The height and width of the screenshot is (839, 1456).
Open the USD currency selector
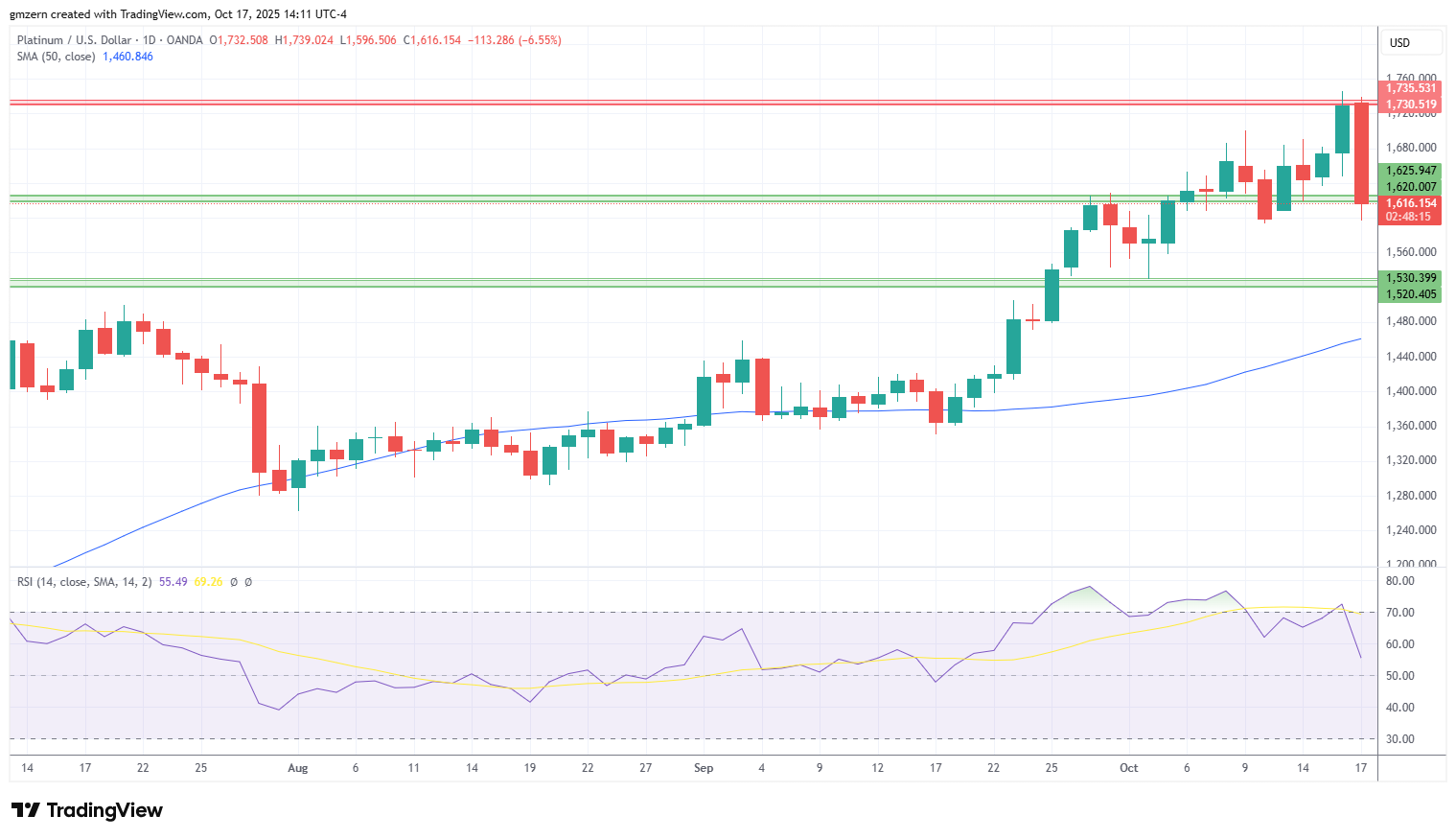[x=1410, y=42]
